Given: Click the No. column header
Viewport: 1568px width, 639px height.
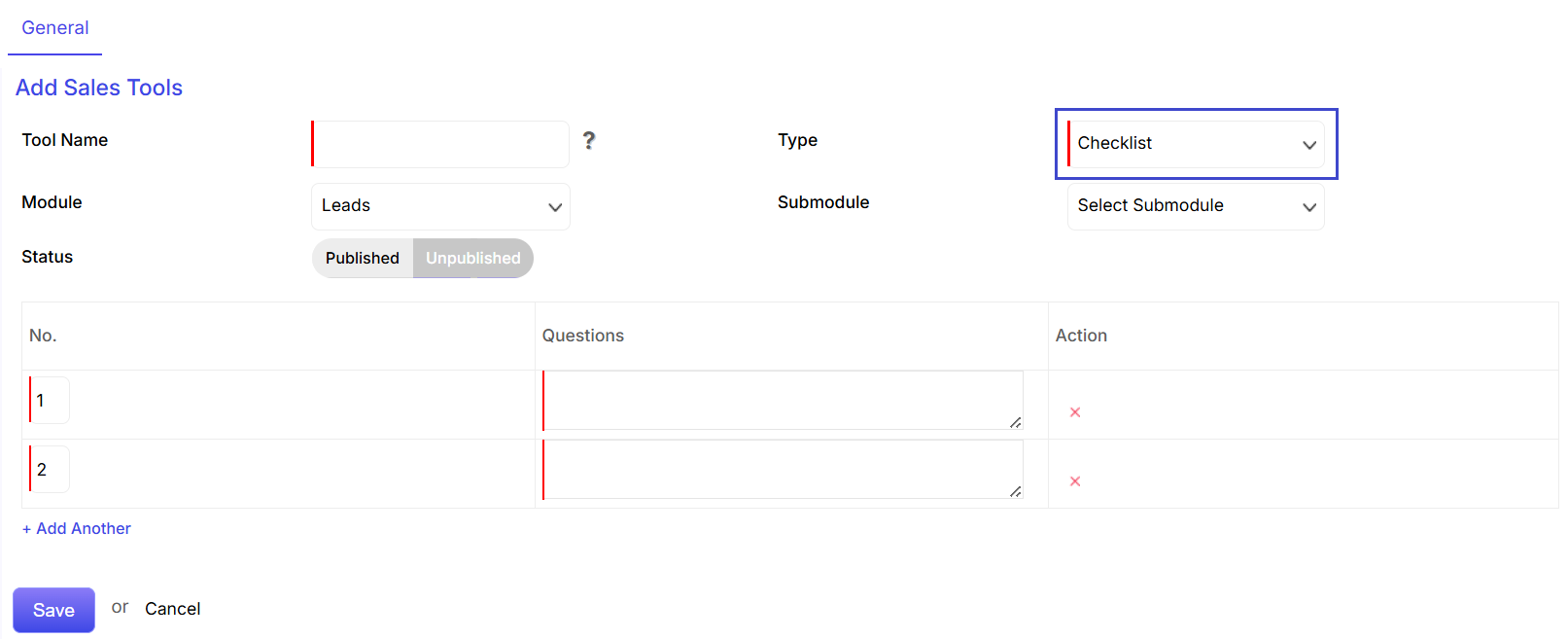Looking at the screenshot, I should [x=43, y=336].
